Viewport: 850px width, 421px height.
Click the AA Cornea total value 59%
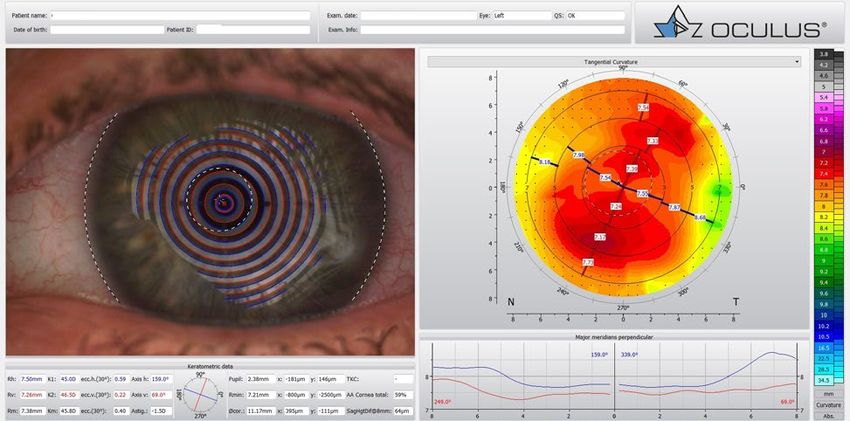pos(404,396)
